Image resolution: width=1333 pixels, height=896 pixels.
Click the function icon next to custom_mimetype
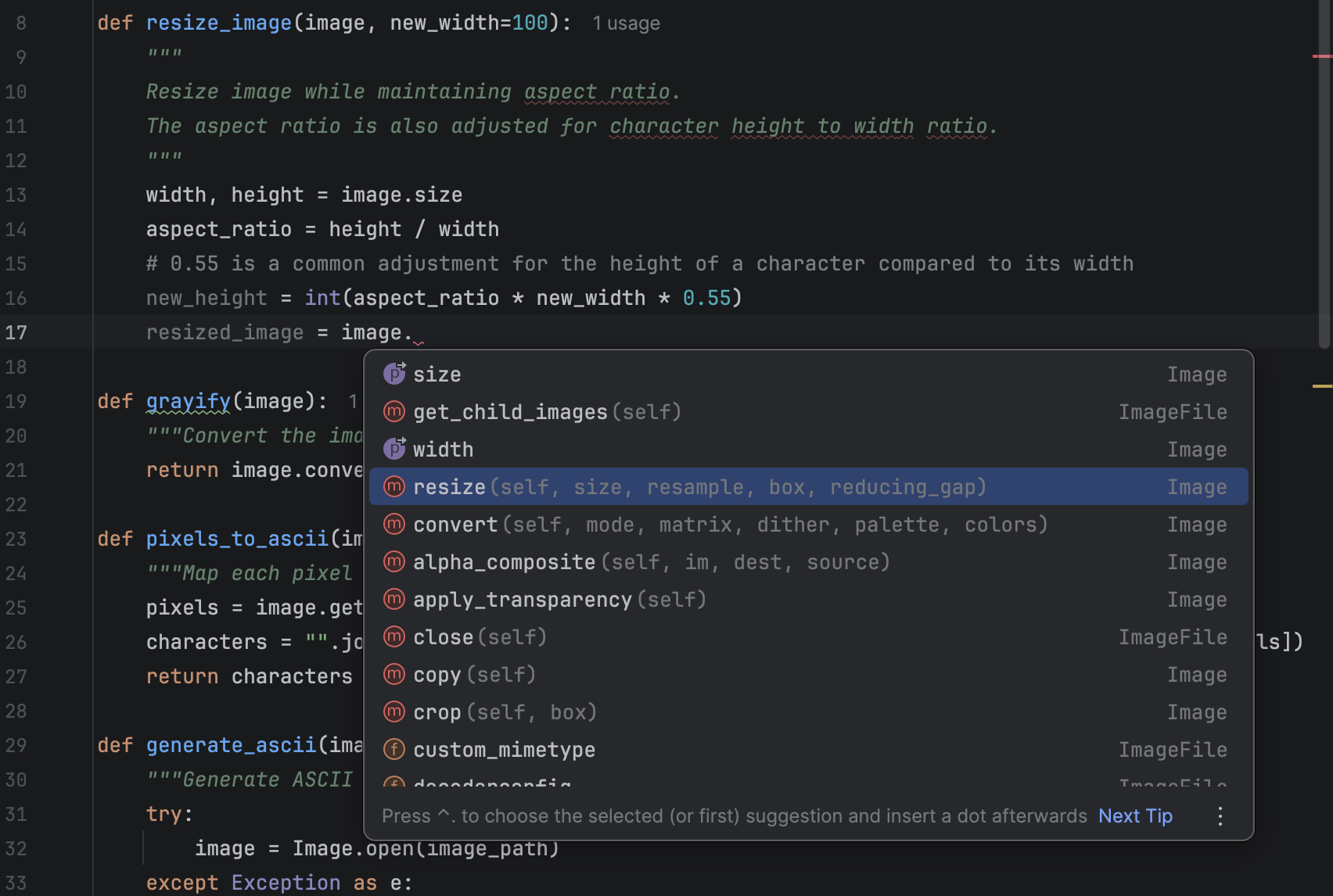tap(394, 749)
